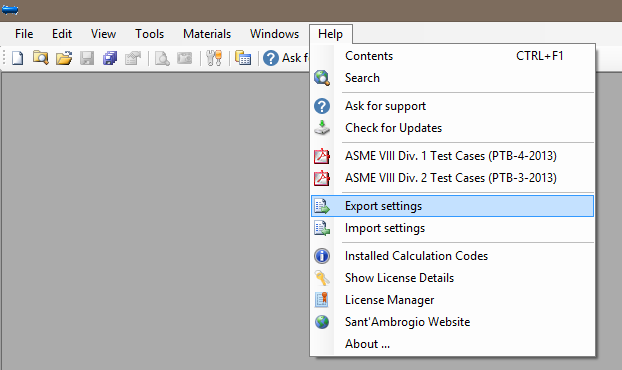Viewport: 622px width, 370px height.
Task: Open the Materials menu
Action: pyautogui.click(x=207, y=34)
